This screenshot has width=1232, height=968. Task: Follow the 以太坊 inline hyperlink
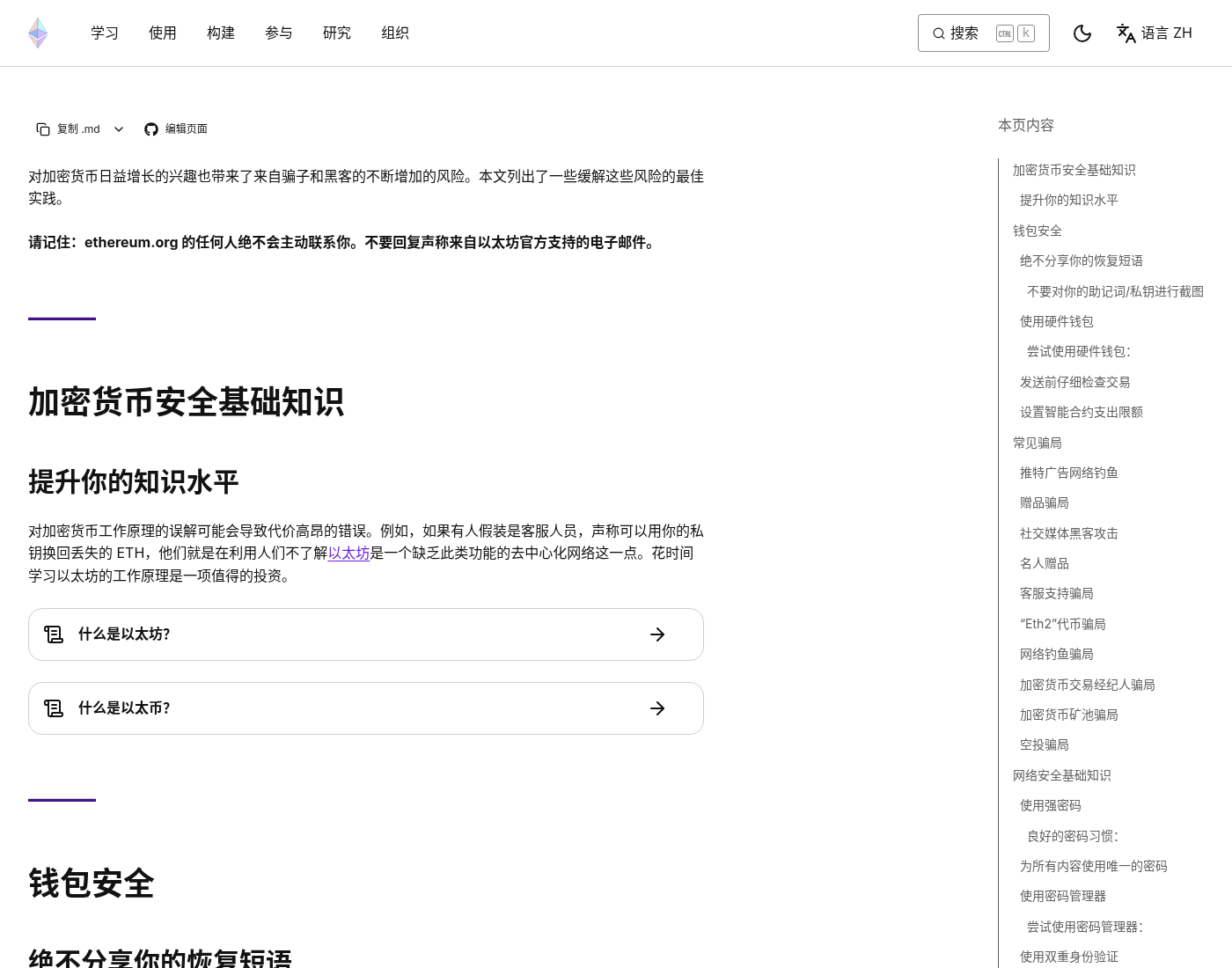pos(348,554)
